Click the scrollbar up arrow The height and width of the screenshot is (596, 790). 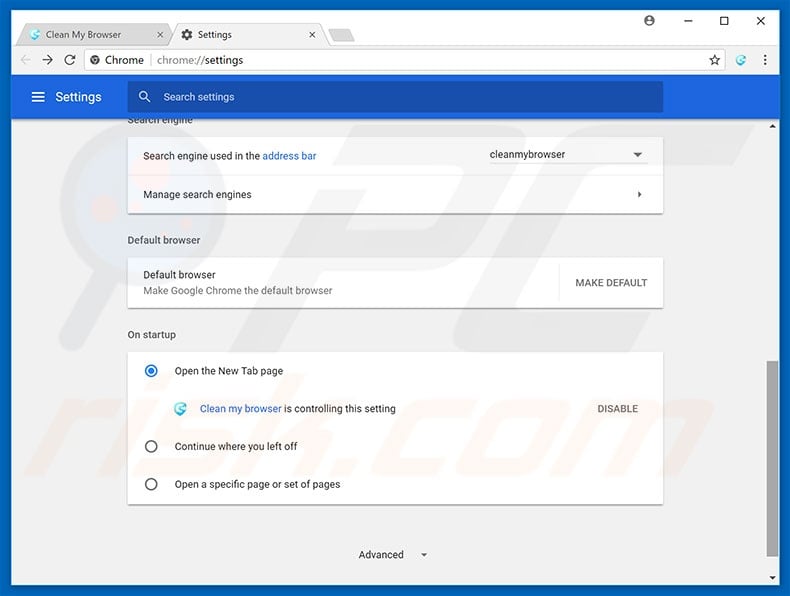(772, 126)
